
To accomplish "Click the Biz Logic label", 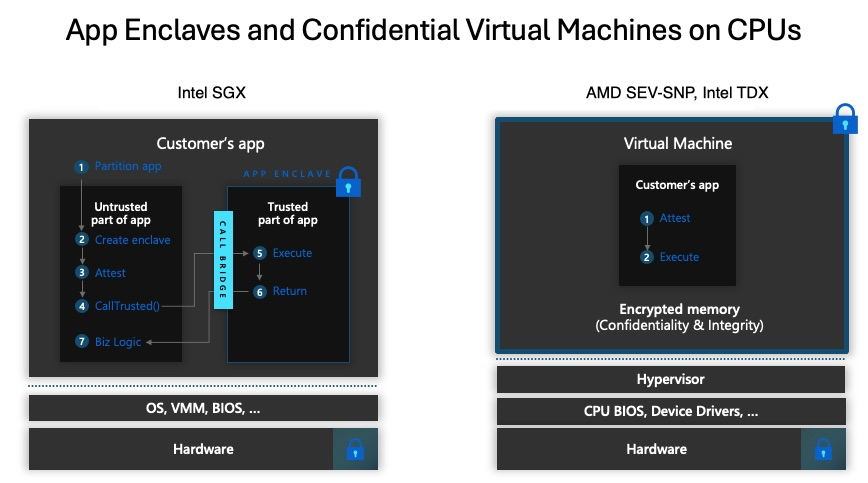I will [x=118, y=342].
